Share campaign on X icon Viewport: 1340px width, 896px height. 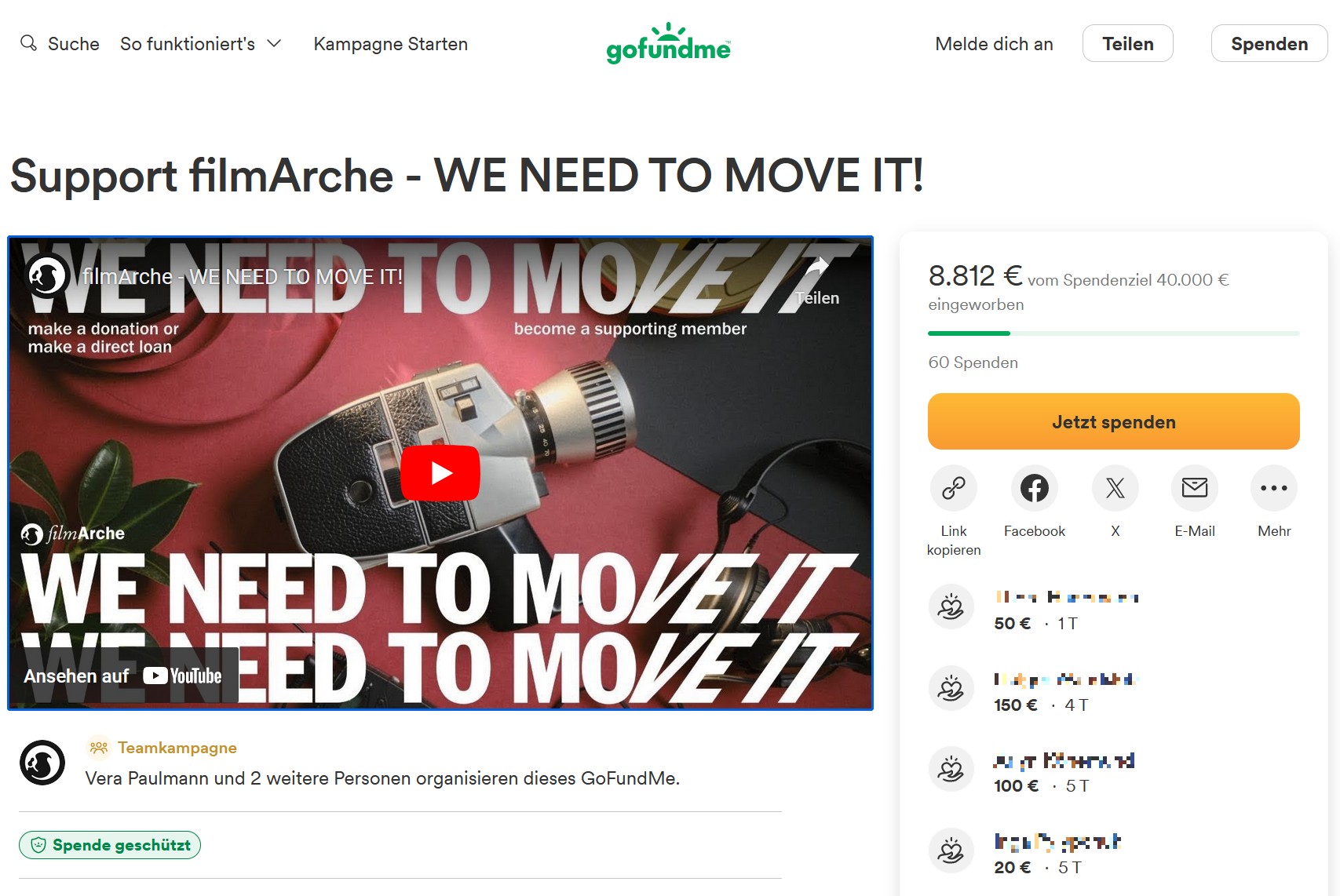pyautogui.click(x=1115, y=488)
